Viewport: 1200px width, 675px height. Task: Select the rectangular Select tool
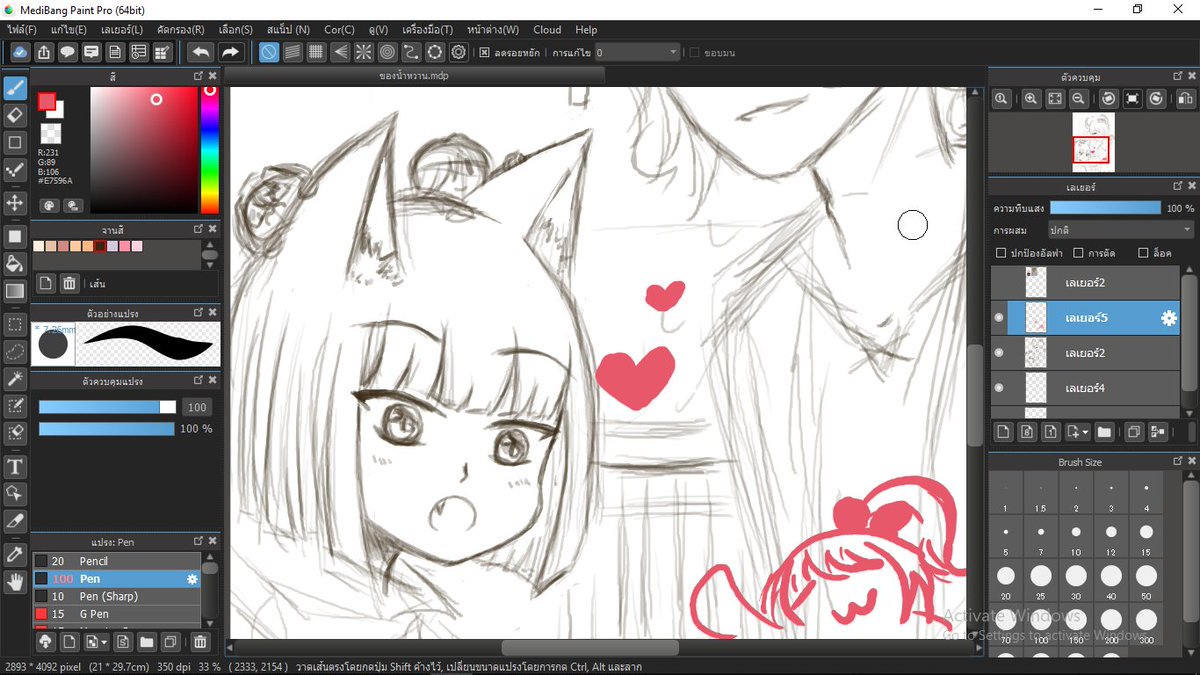[x=15, y=325]
